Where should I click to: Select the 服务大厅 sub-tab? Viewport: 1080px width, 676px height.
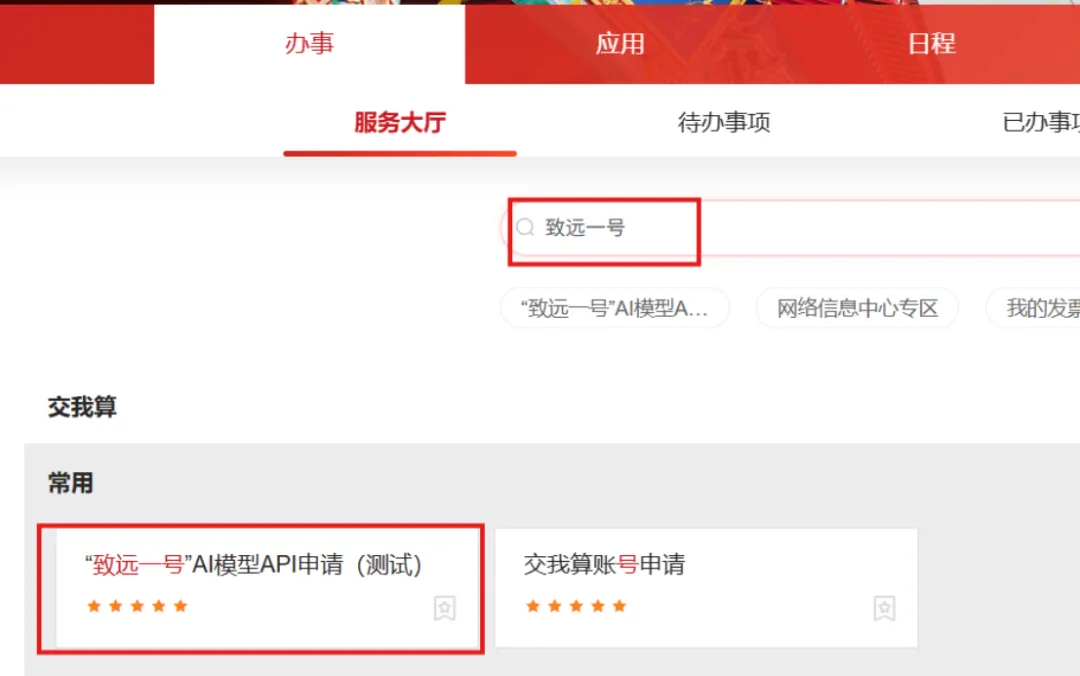[400, 123]
